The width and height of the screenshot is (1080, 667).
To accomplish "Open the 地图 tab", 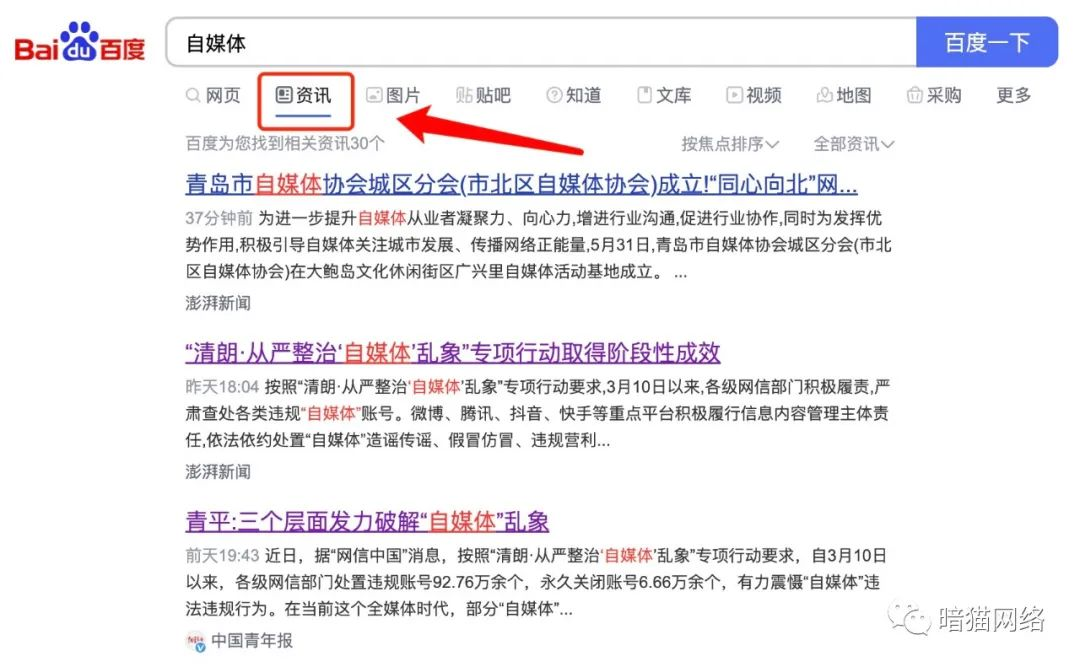I will [x=844, y=95].
